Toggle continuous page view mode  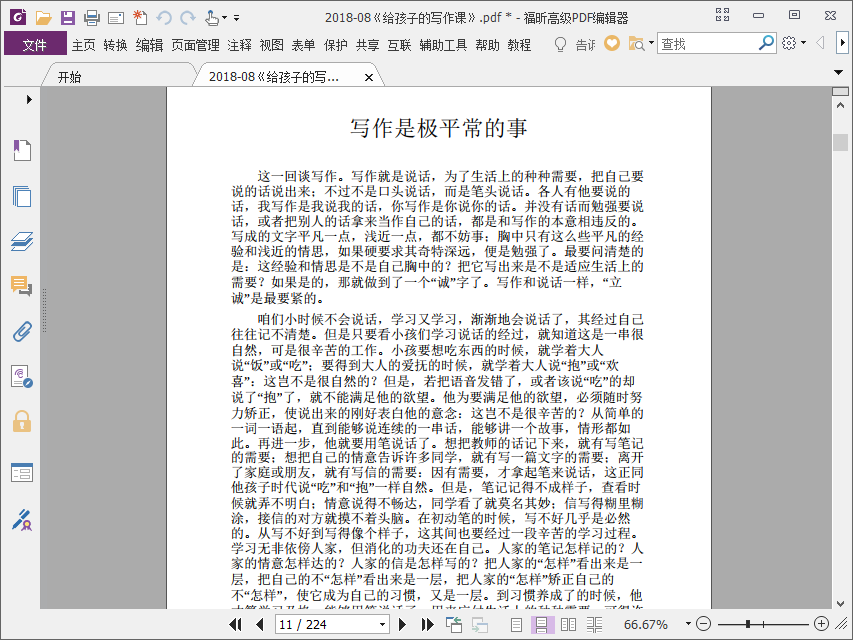click(x=542, y=625)
